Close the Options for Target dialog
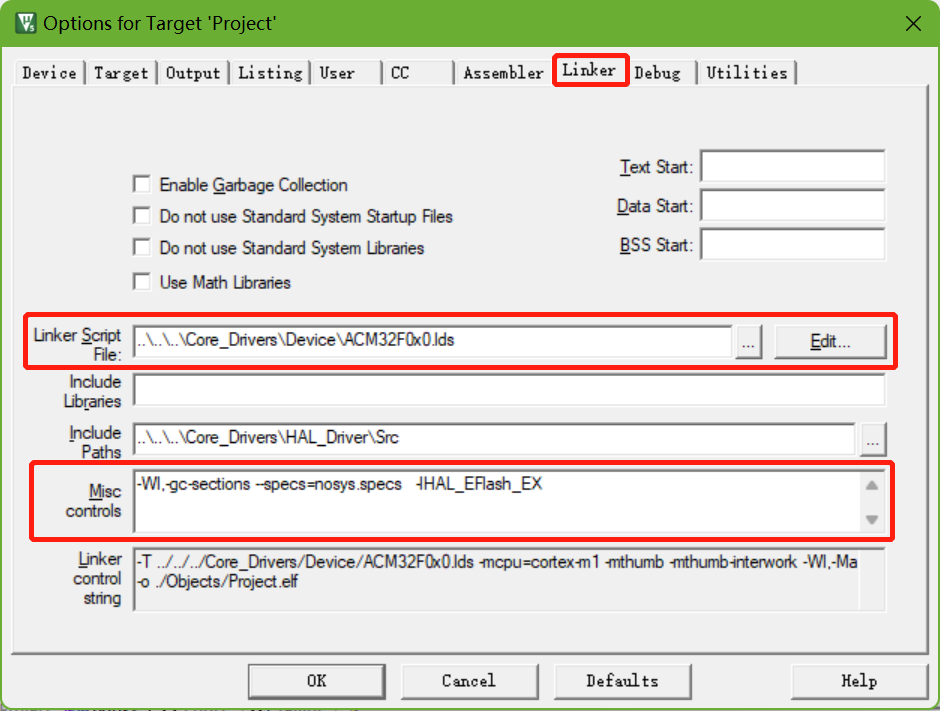Image resolution: width=940 pixels, height=711 pixels. (911, 23)
